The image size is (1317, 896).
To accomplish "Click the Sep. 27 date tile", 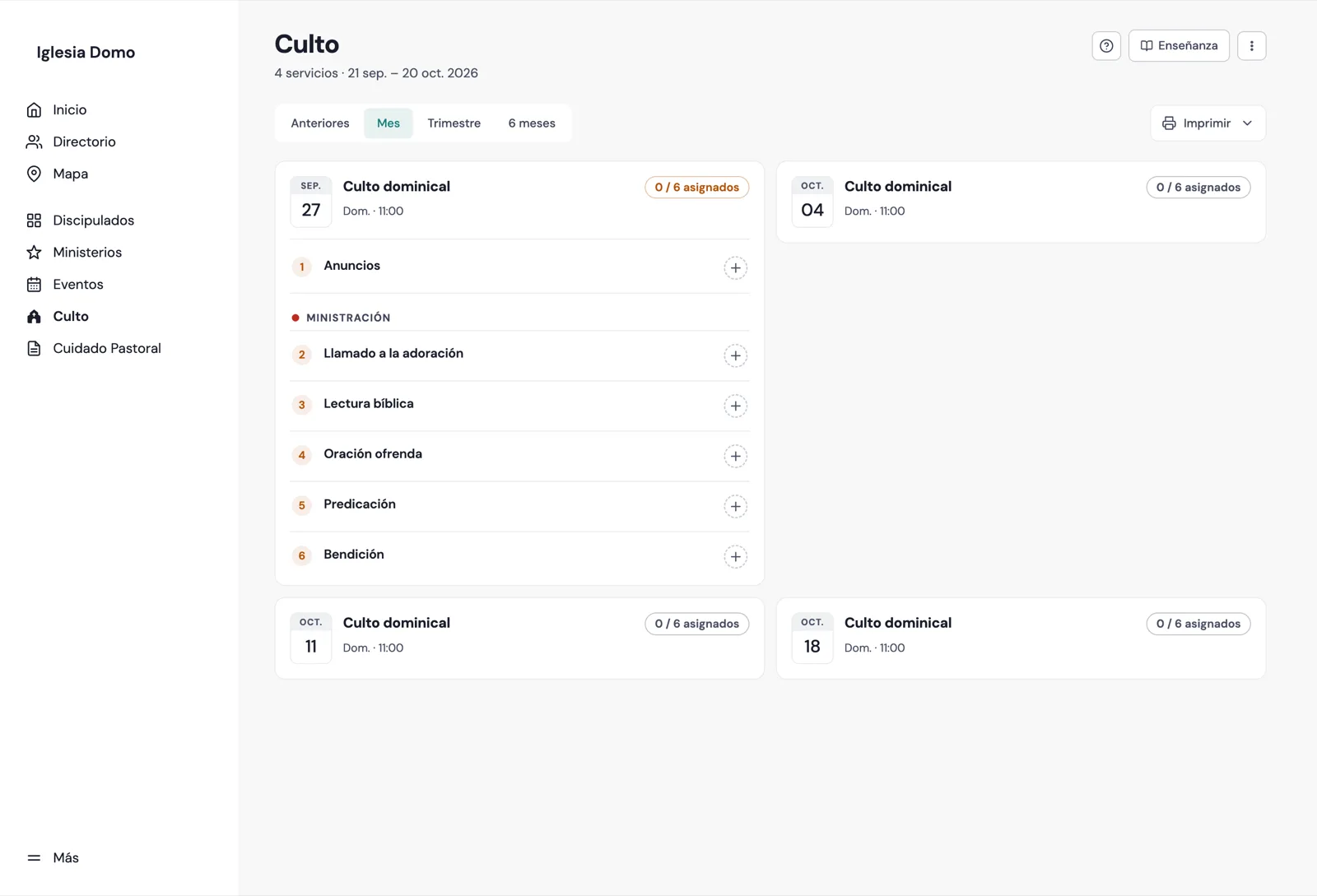I will tap(311, 201).
